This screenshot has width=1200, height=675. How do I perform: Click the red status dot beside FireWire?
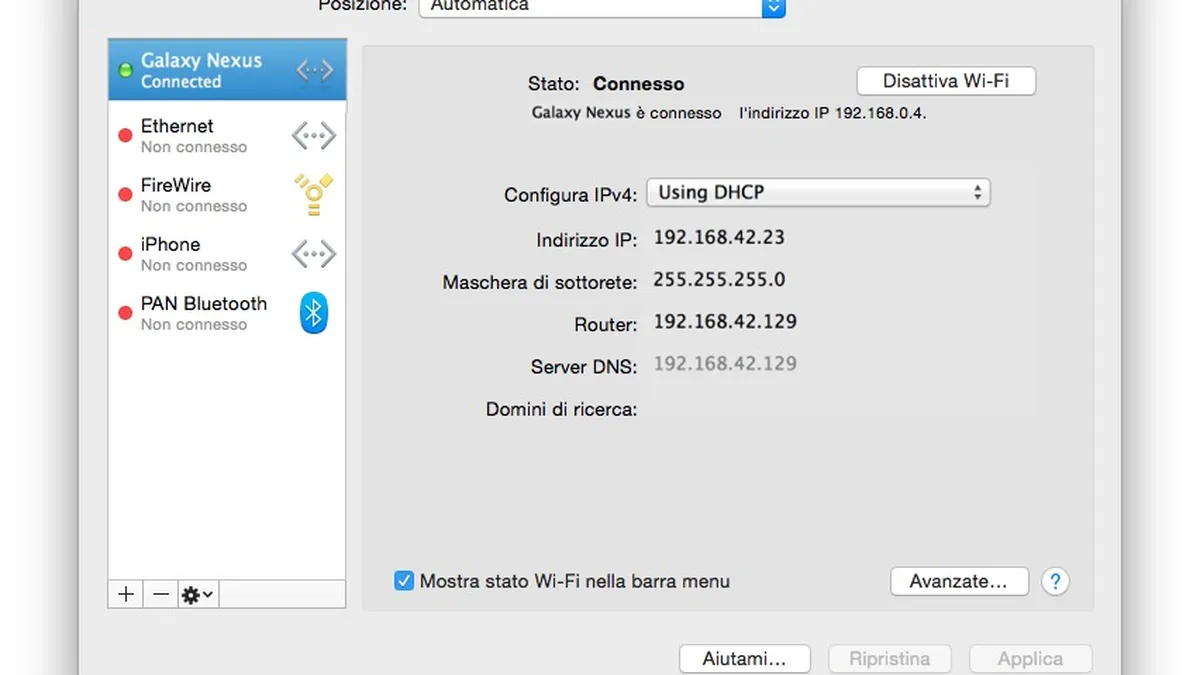pos(125,195)
